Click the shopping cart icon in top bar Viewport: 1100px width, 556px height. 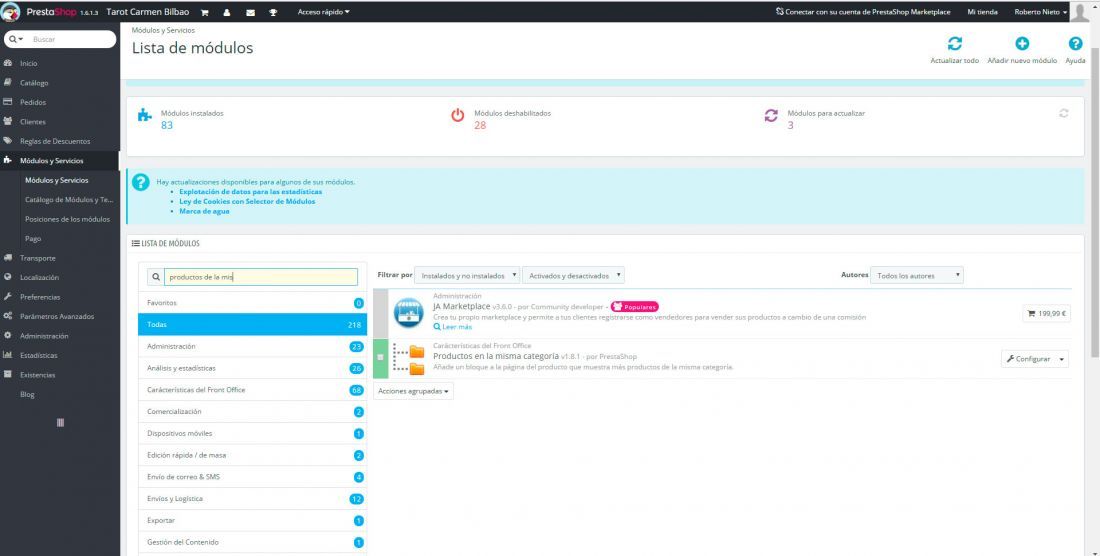(205, 12)
